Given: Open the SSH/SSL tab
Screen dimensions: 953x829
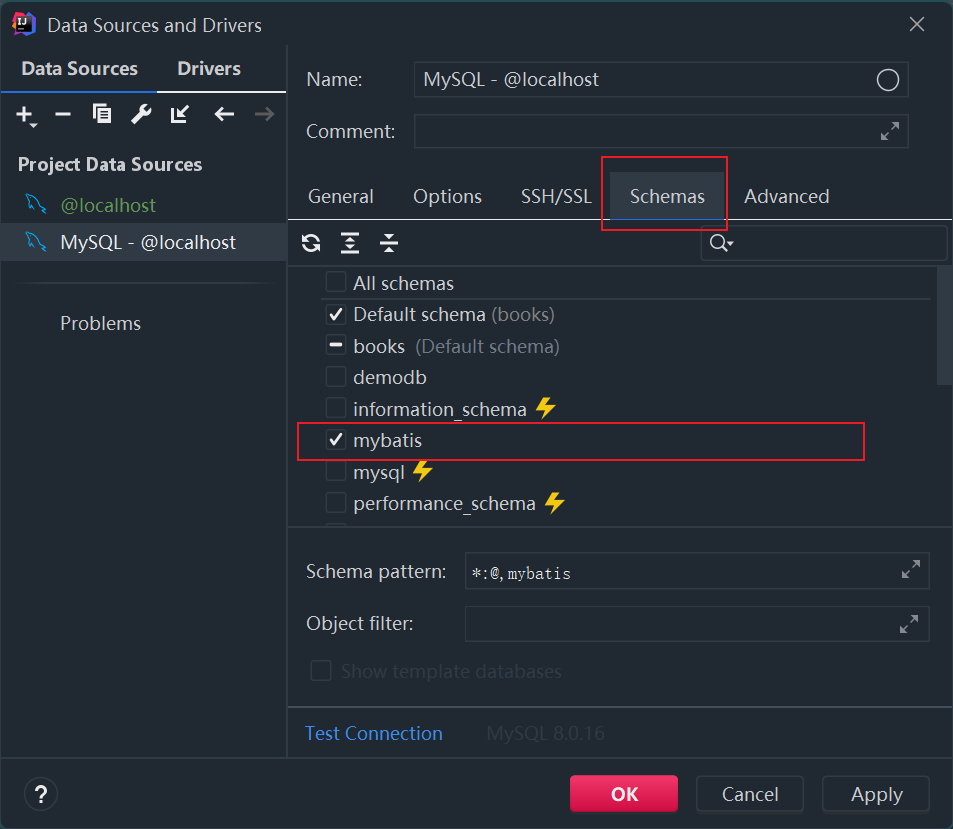Looking at the screenshot, I should pos(556,196).
